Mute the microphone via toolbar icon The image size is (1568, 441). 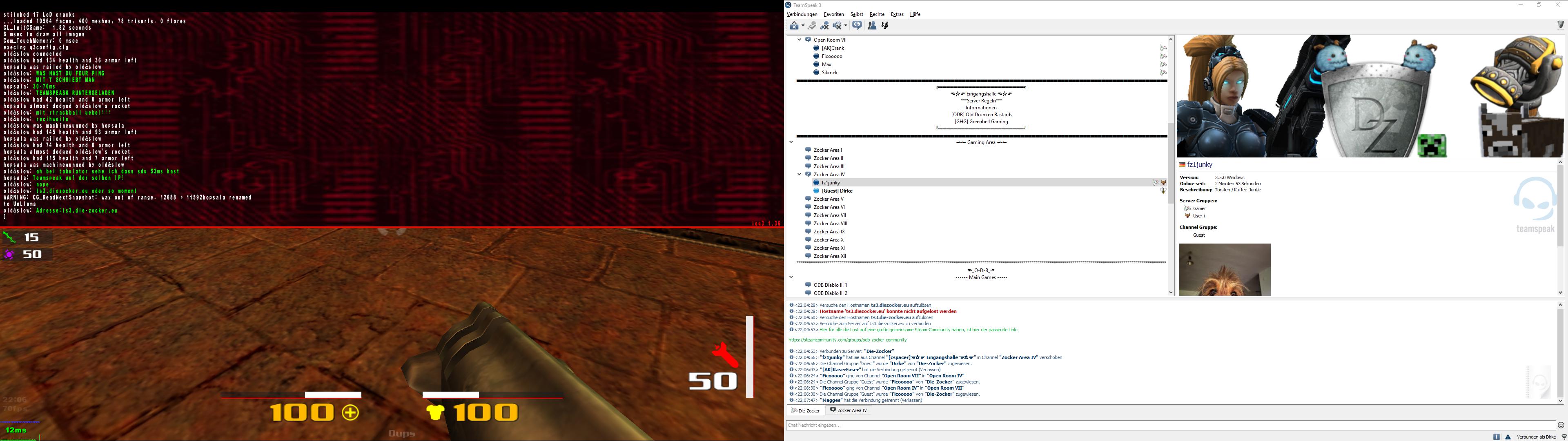click(x=824, y=26)
